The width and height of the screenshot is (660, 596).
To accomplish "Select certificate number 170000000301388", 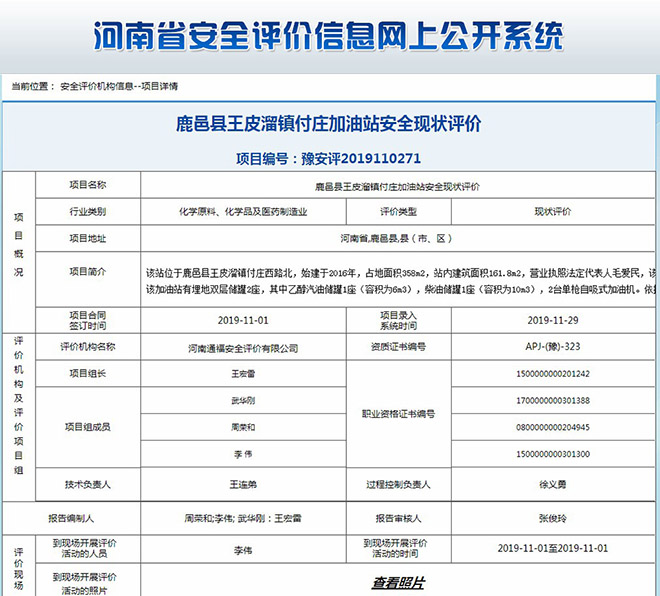I will pyautogui.click(x=553, y=401).
